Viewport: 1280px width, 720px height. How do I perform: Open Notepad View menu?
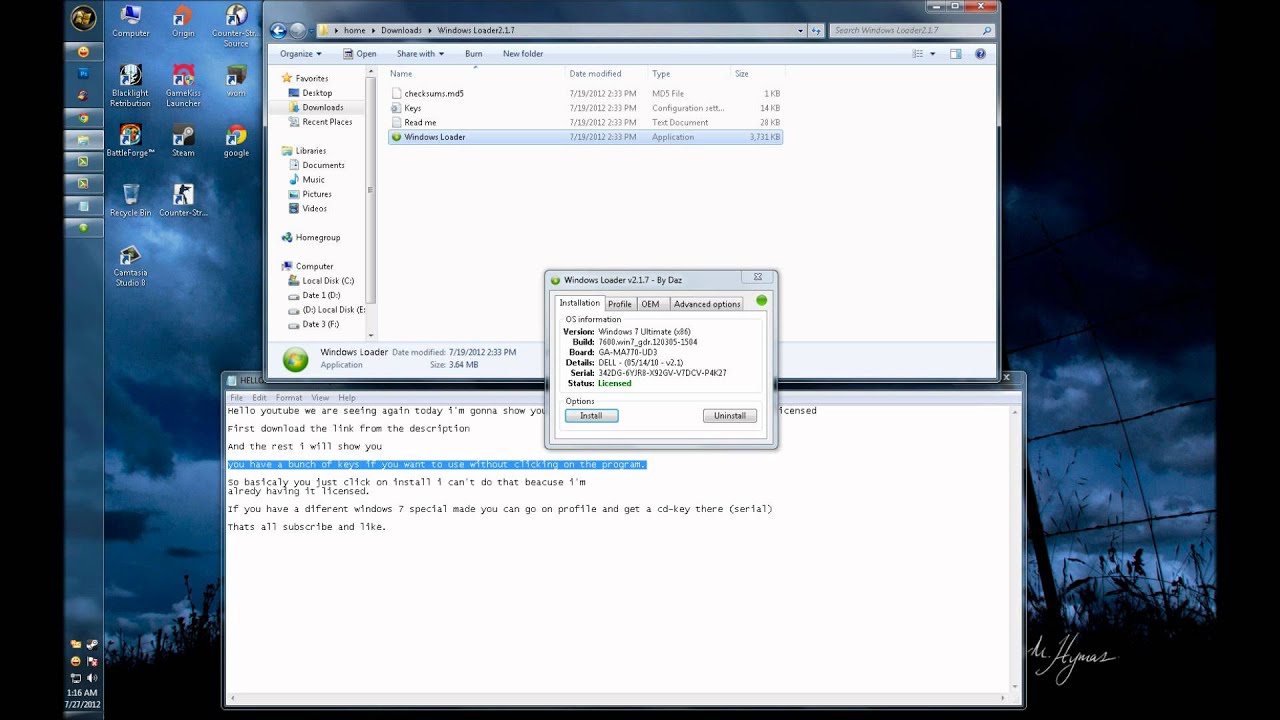coord(320,398)
